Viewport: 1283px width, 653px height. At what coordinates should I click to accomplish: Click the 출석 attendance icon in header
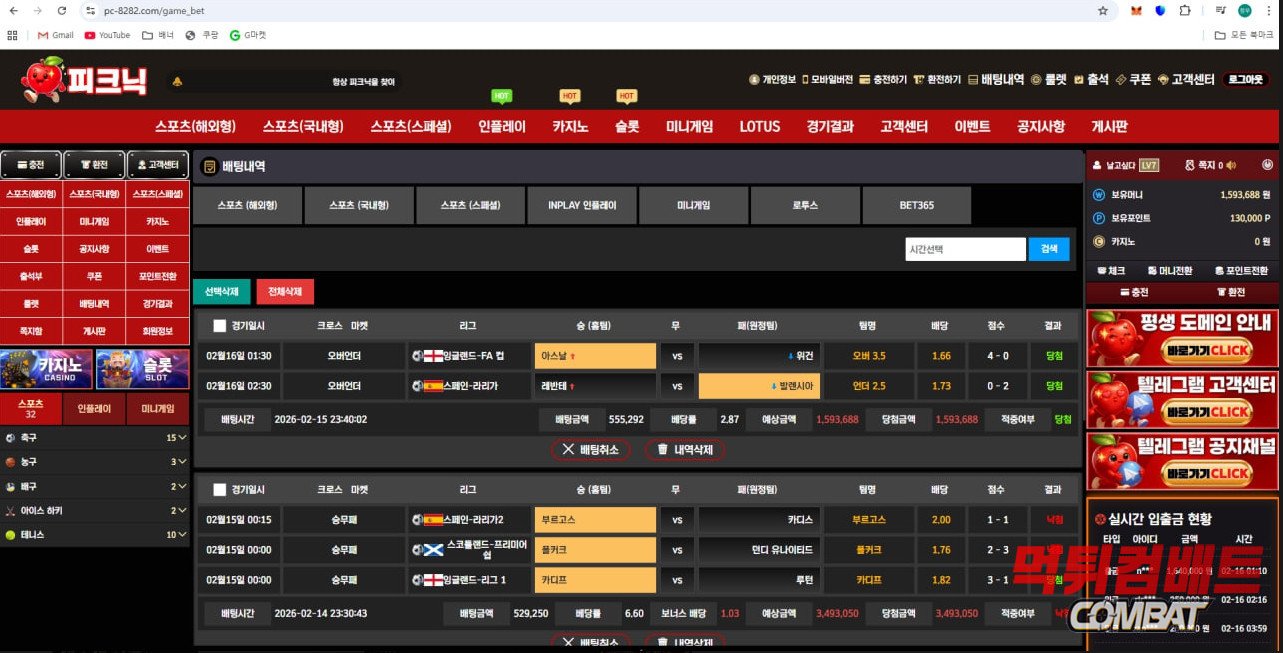point(1079,80)
